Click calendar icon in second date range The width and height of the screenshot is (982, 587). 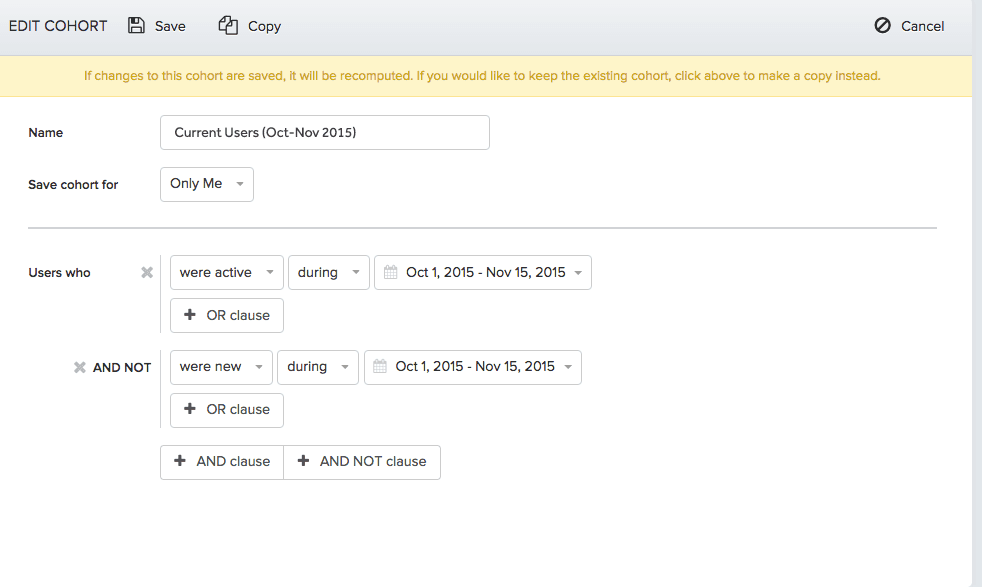pos(380,367)
